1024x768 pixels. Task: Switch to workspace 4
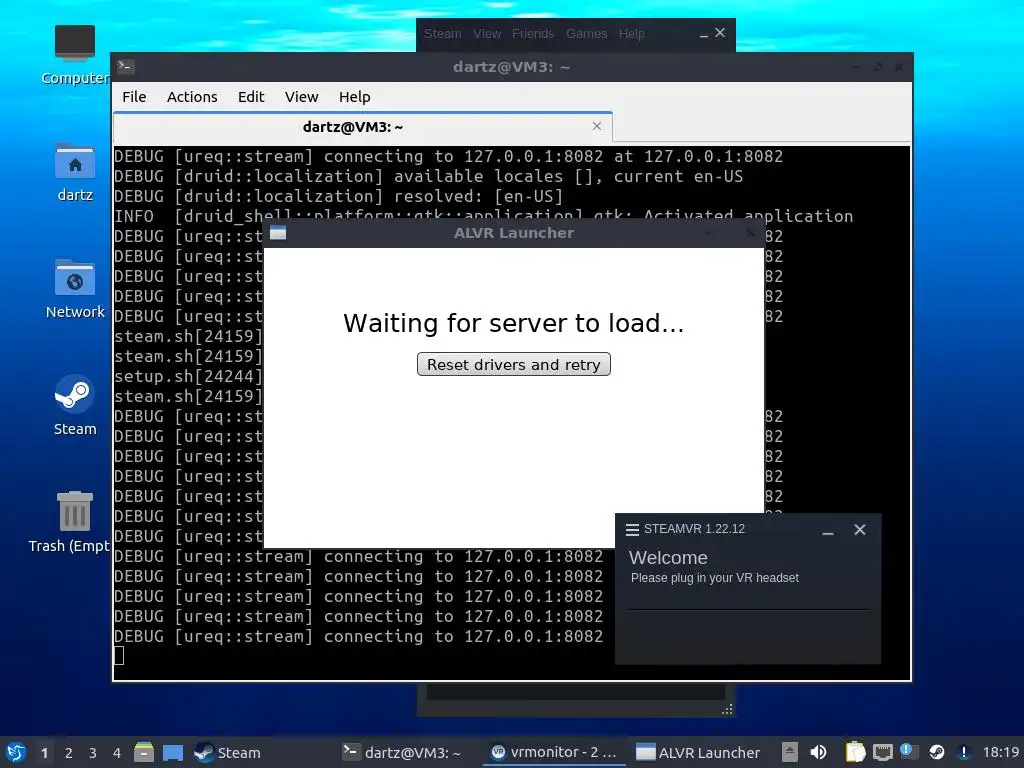(117, 753)
